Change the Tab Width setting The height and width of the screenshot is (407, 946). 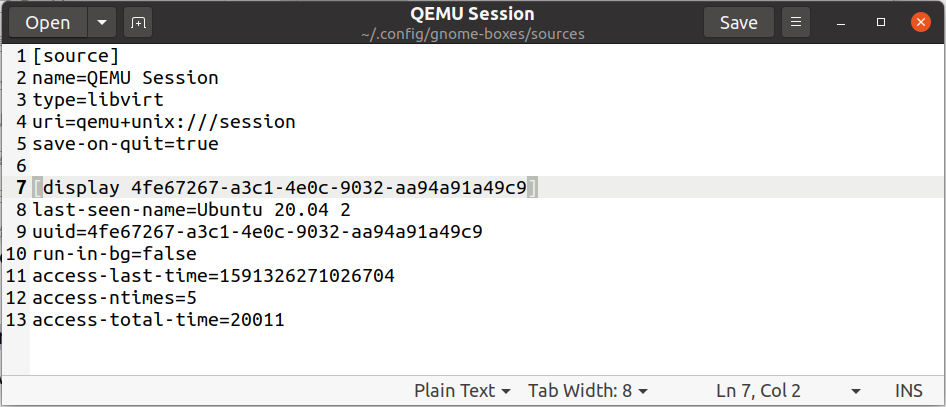tap(587, 390)
